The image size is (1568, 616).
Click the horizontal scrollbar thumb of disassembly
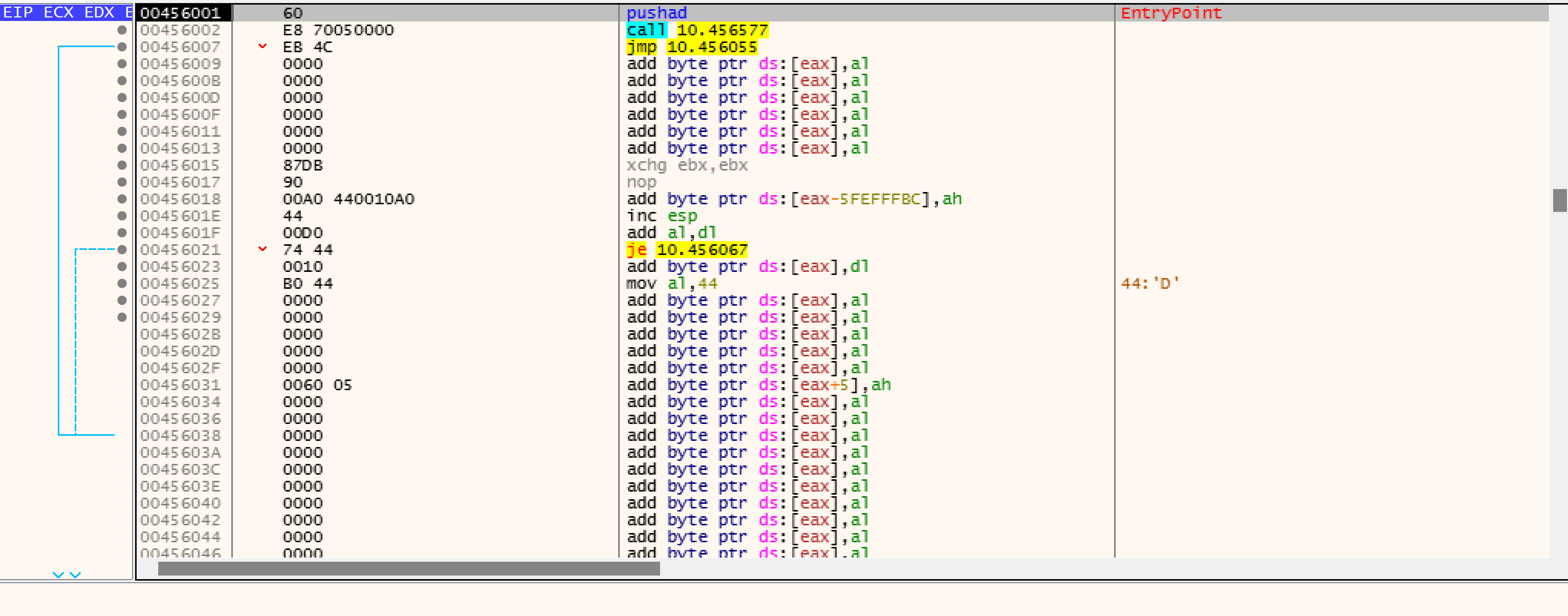(408, 568)
